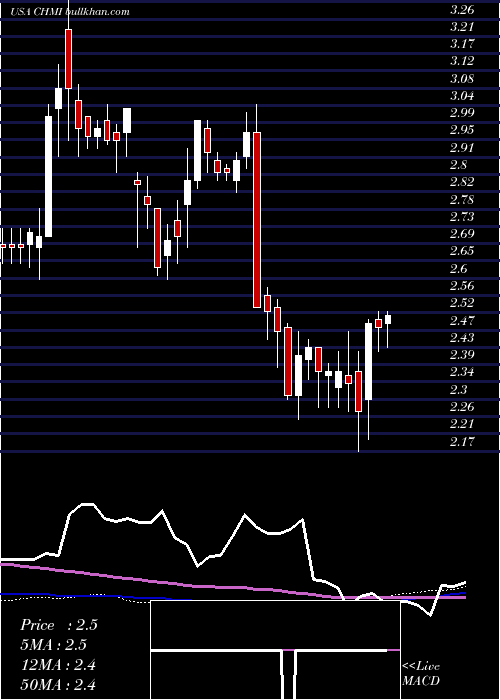Screen dimensions: 500x700
Task: Click the 2.6 price axis label
Action: point(458,269)
